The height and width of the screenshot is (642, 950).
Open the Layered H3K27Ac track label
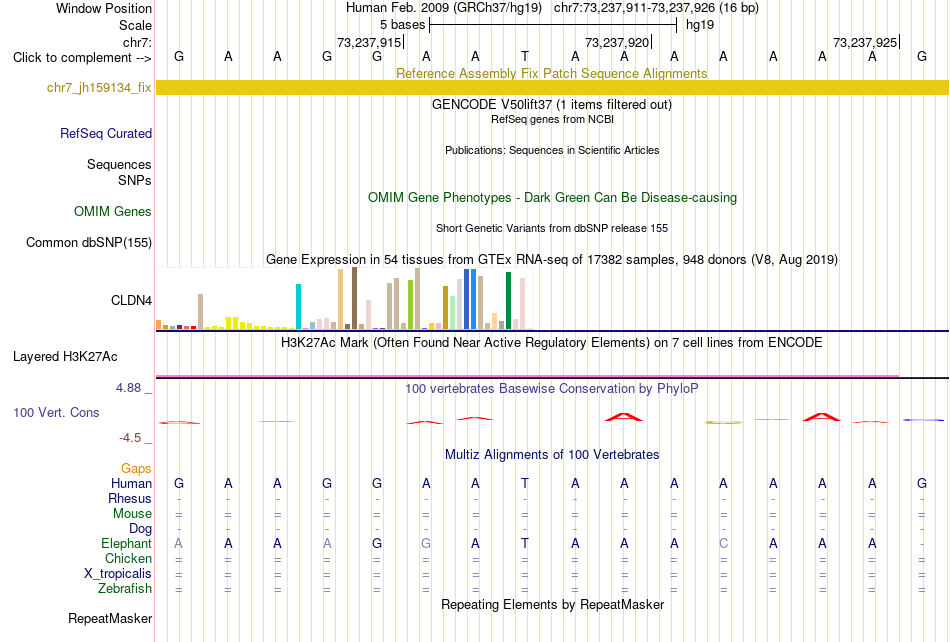coord(65,357)
